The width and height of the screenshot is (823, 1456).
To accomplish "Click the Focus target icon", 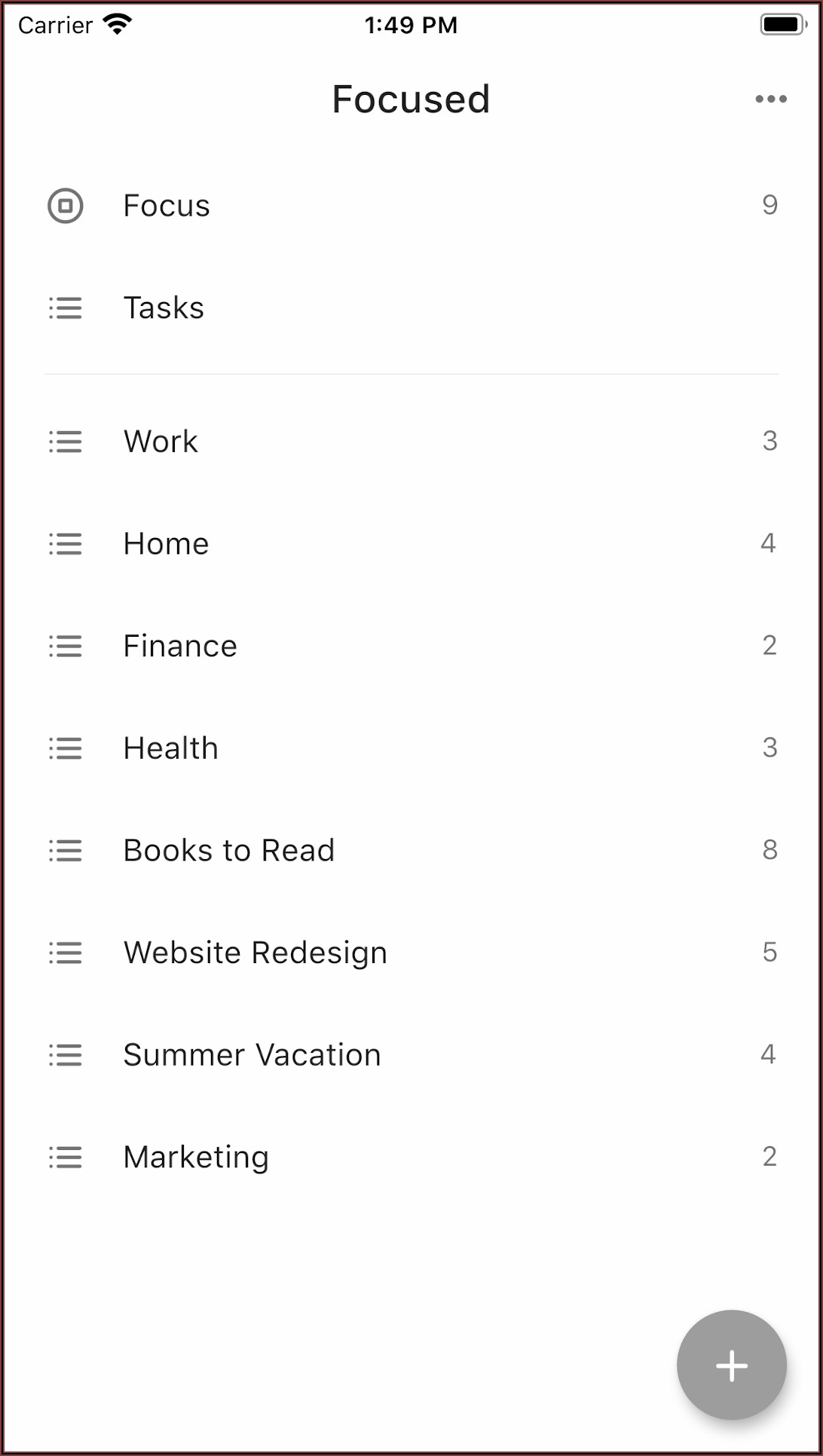I will click(x=66, y=206).
